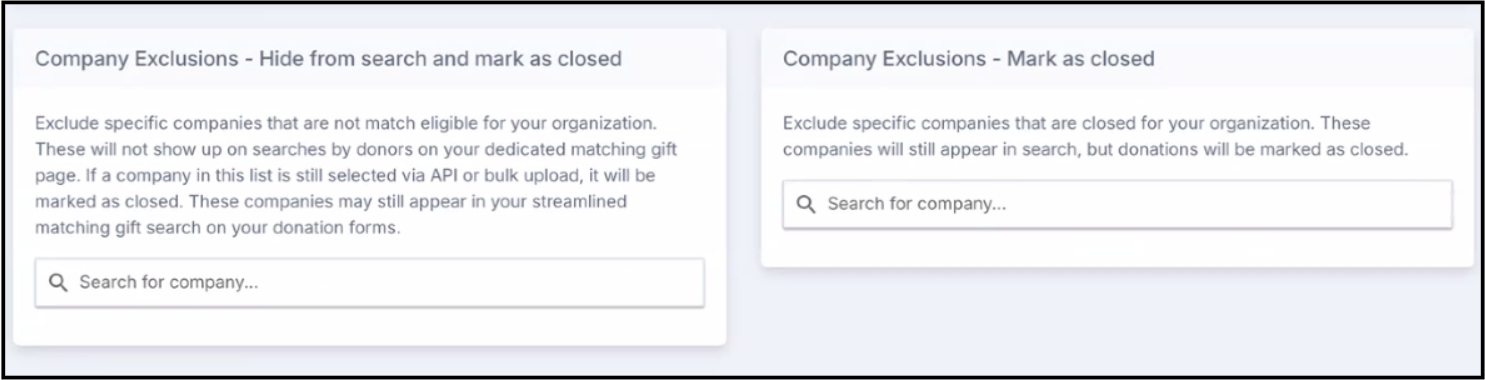
Task: Focus search field in Hide from search card
Action: [370, 283]
